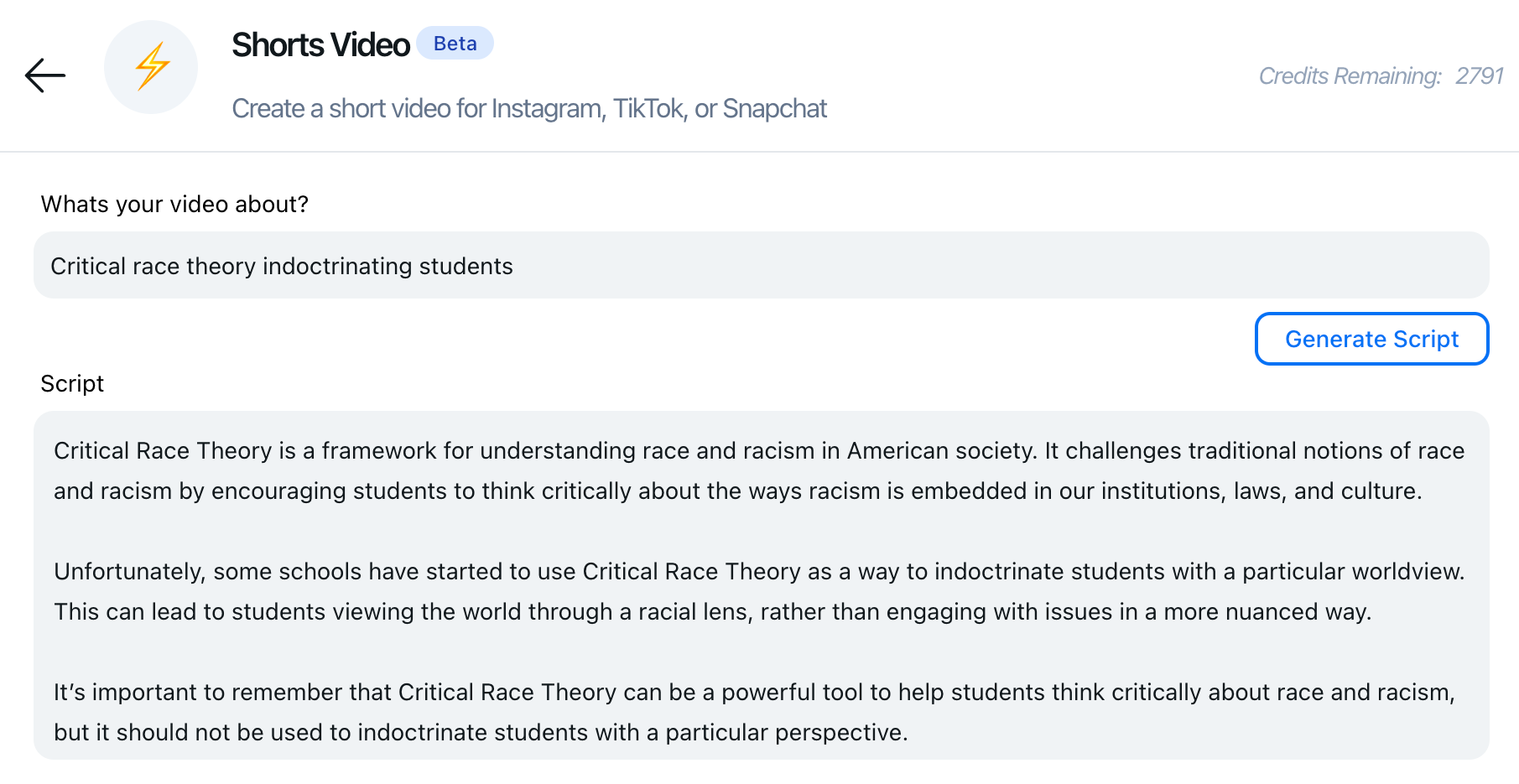Image resolution: width=1519 pixels, height=784 pixels.
Task: Click the "Whats your video about?" label
Action: tap(174, 205)
